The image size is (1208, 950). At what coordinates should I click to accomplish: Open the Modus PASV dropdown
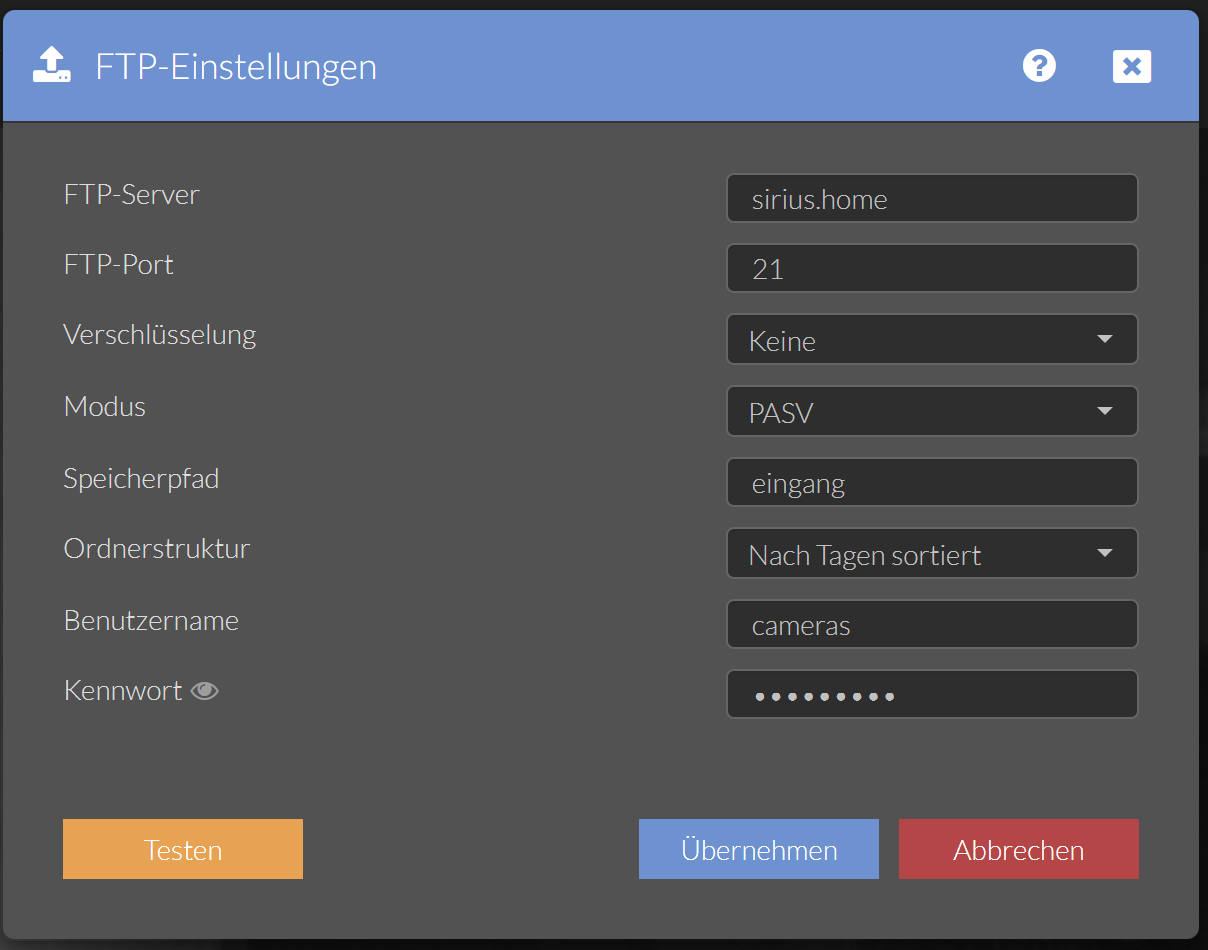[x=932, y=411]
